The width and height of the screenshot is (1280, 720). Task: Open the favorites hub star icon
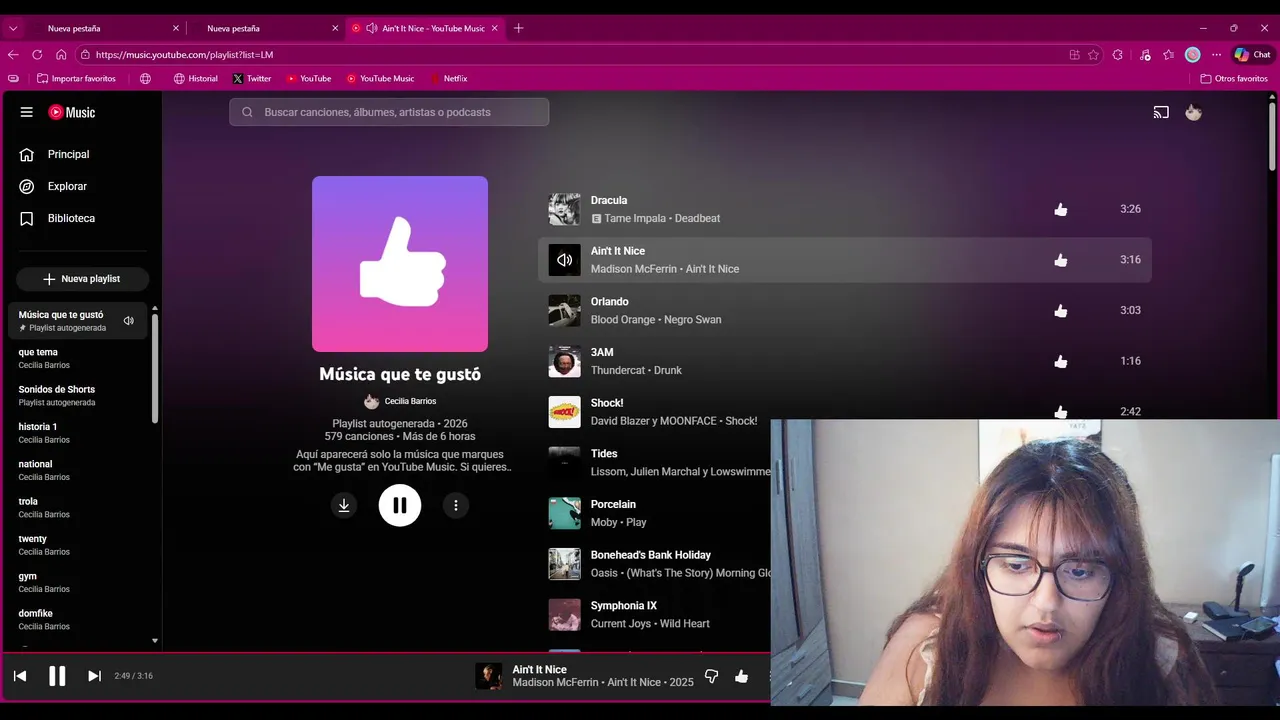[x=1168, y=55]
